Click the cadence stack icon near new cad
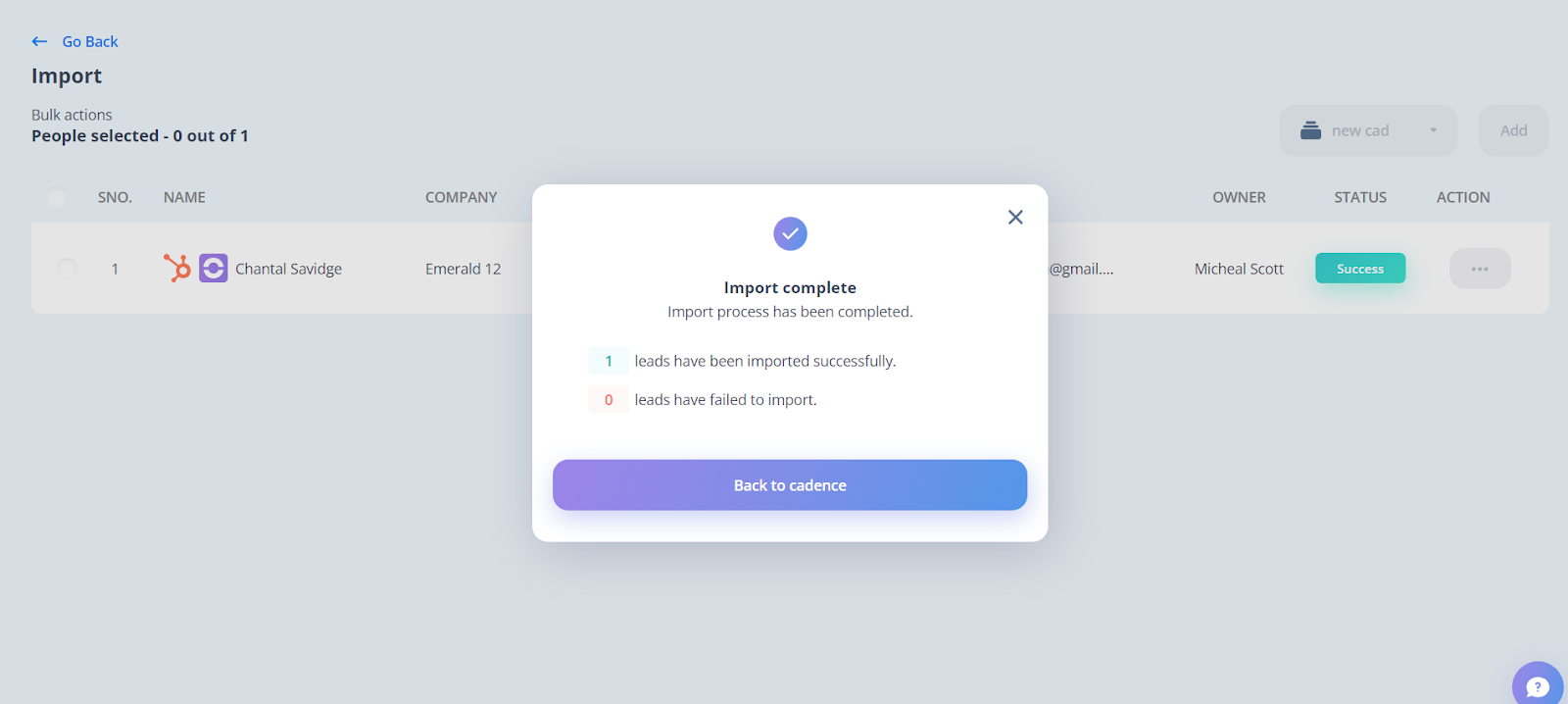This screenshot has height=704, width=1568. pyautogui.click(x=1310, y=130)
